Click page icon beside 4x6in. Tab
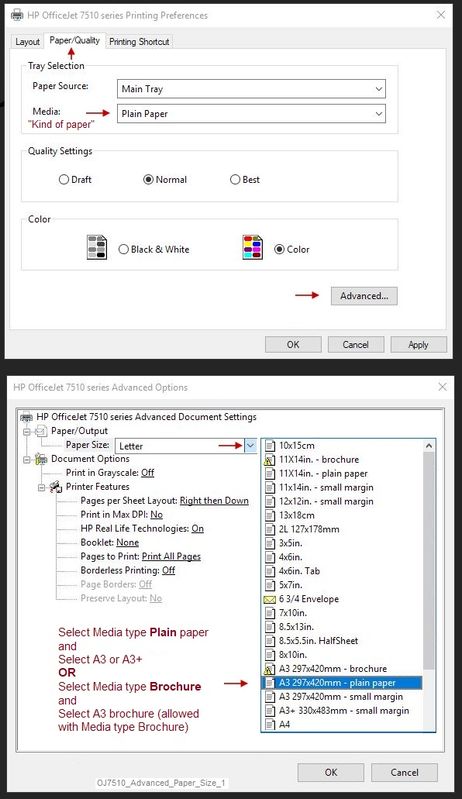The width and height of the screenshot is (462, 799). coord(270,571)
